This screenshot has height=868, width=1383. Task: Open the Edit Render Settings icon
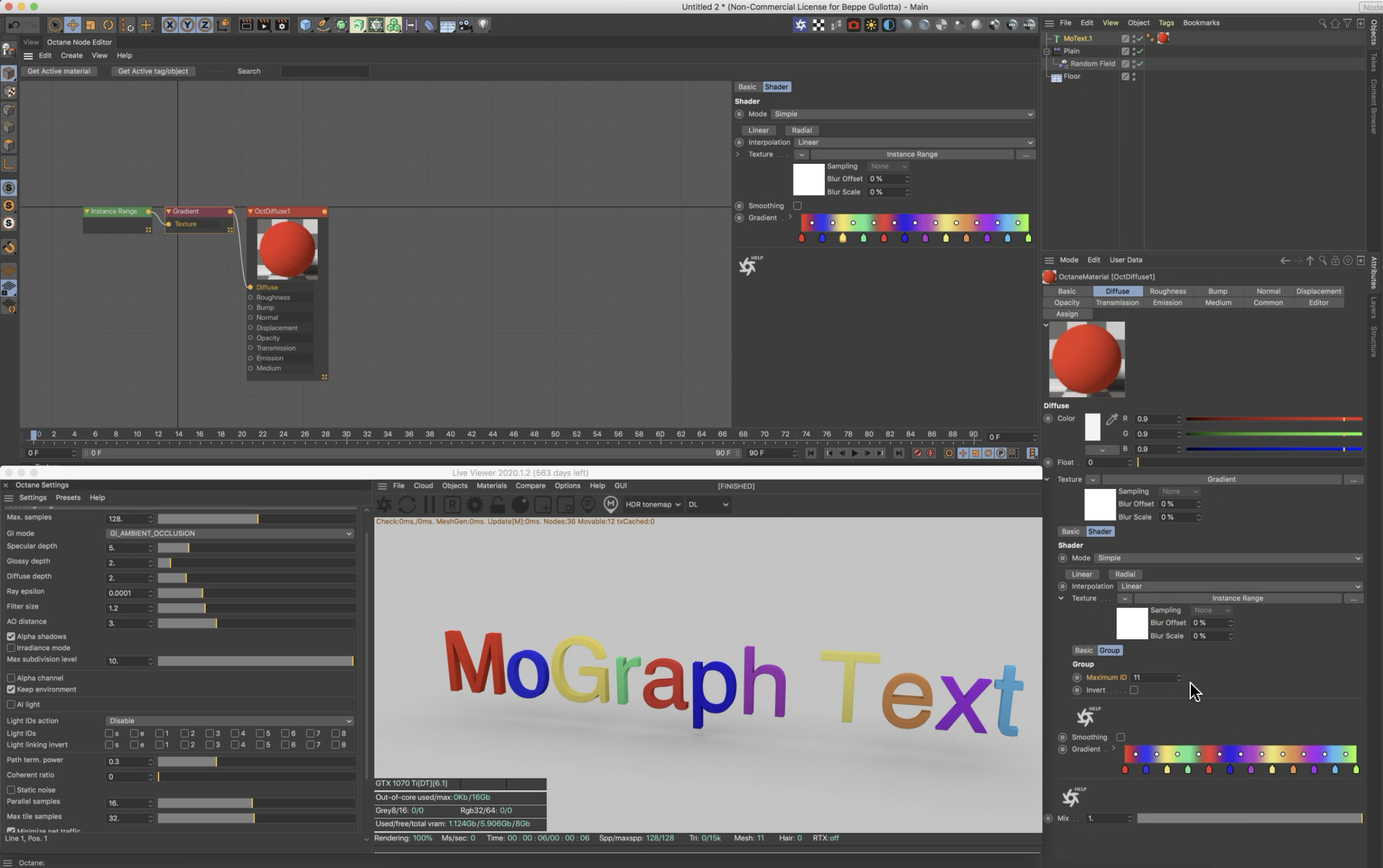[x=282, y=25]
